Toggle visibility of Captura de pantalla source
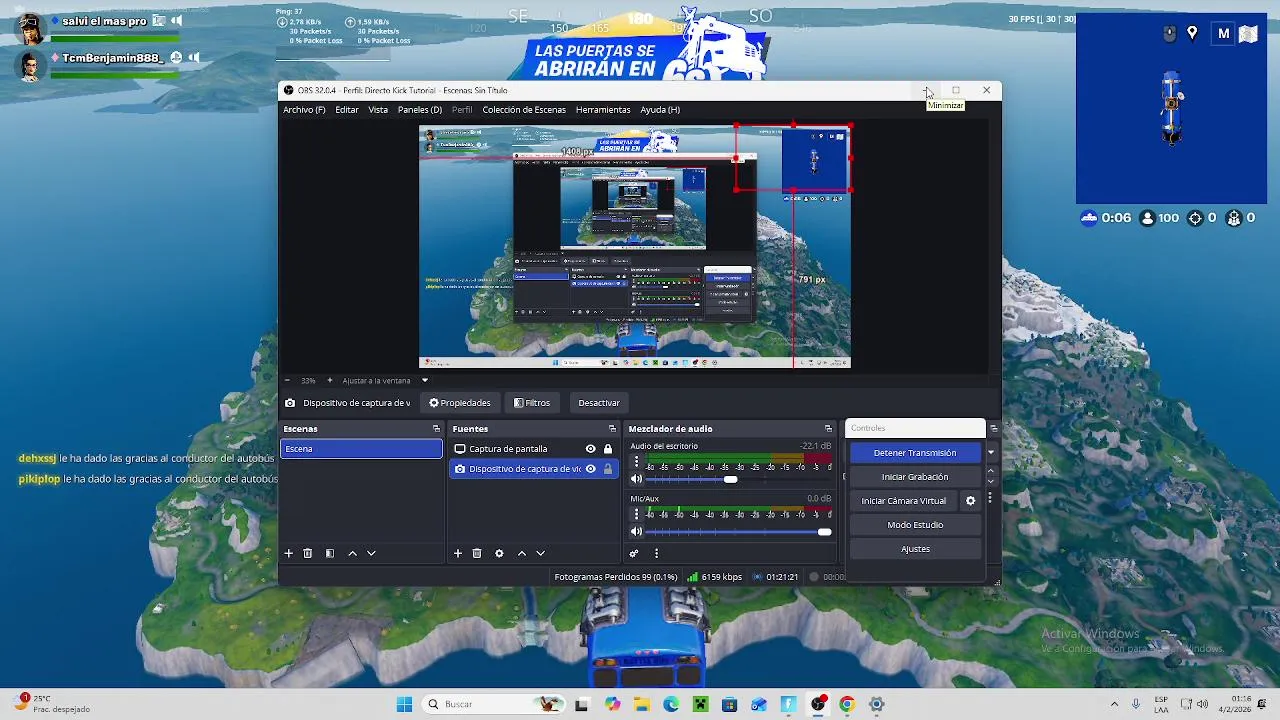Viewport: 1280px width, 720px height. (x=590, y=449)
